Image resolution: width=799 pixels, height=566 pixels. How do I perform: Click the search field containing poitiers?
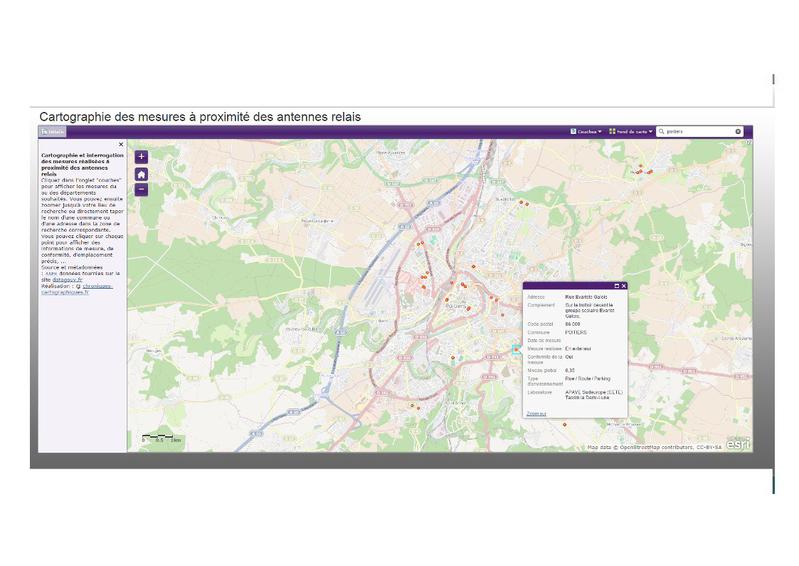pos(699,131)
